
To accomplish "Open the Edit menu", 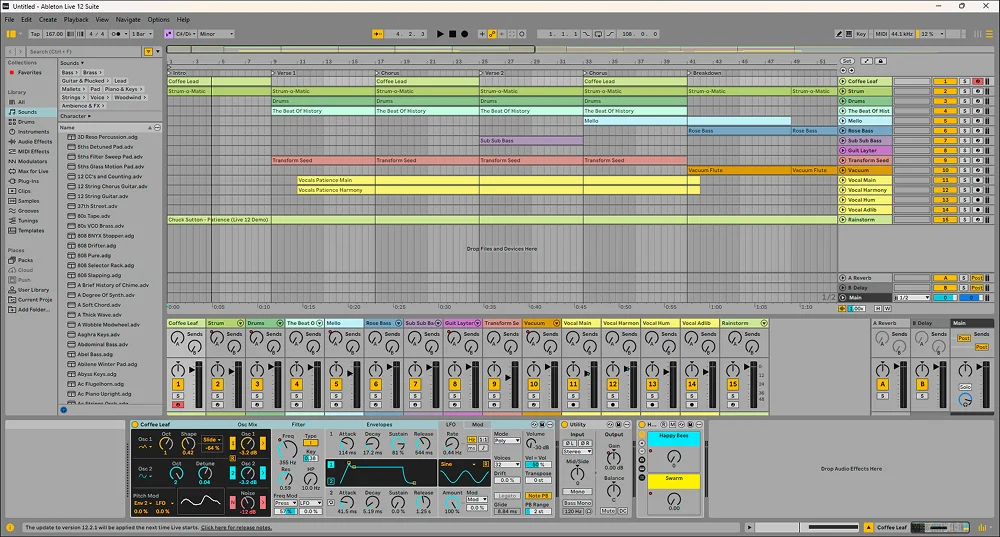I will [26, 20].
